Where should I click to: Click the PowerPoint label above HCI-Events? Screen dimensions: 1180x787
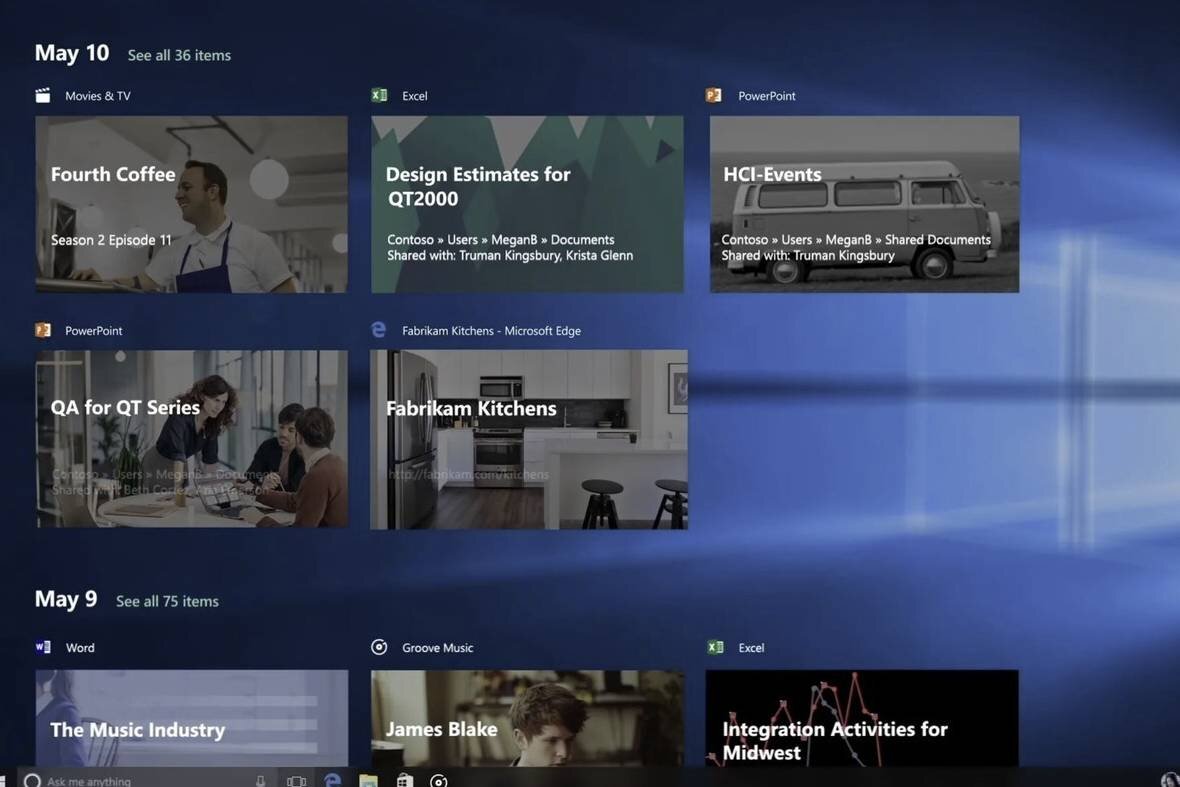click(767, 96)
